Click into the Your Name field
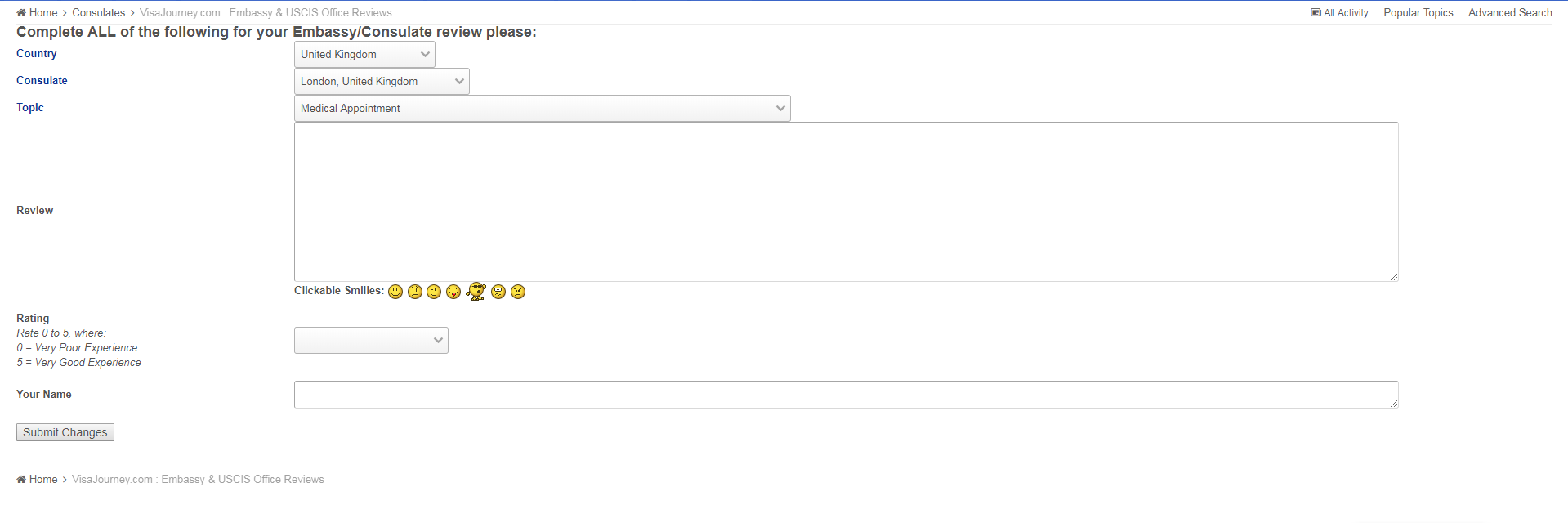The image size is (1568, 523). coord(847,395)
